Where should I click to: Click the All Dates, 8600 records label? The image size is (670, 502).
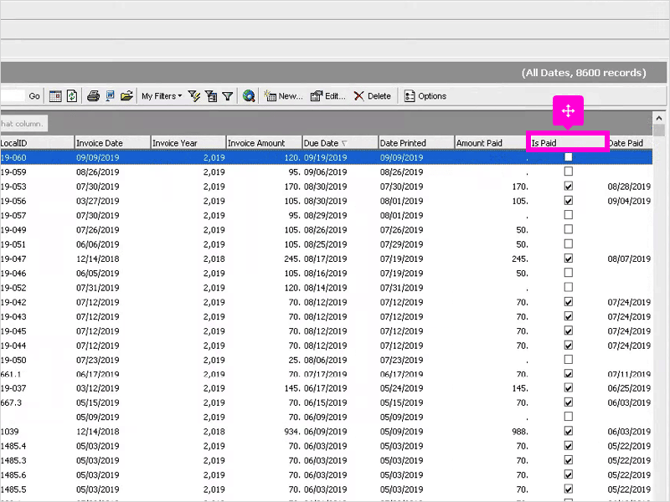[x=584, y=73]
